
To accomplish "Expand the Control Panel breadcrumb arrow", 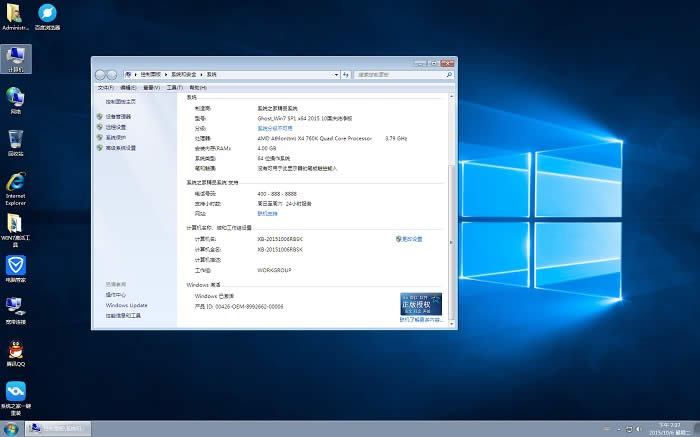I will tap(166, 74).
